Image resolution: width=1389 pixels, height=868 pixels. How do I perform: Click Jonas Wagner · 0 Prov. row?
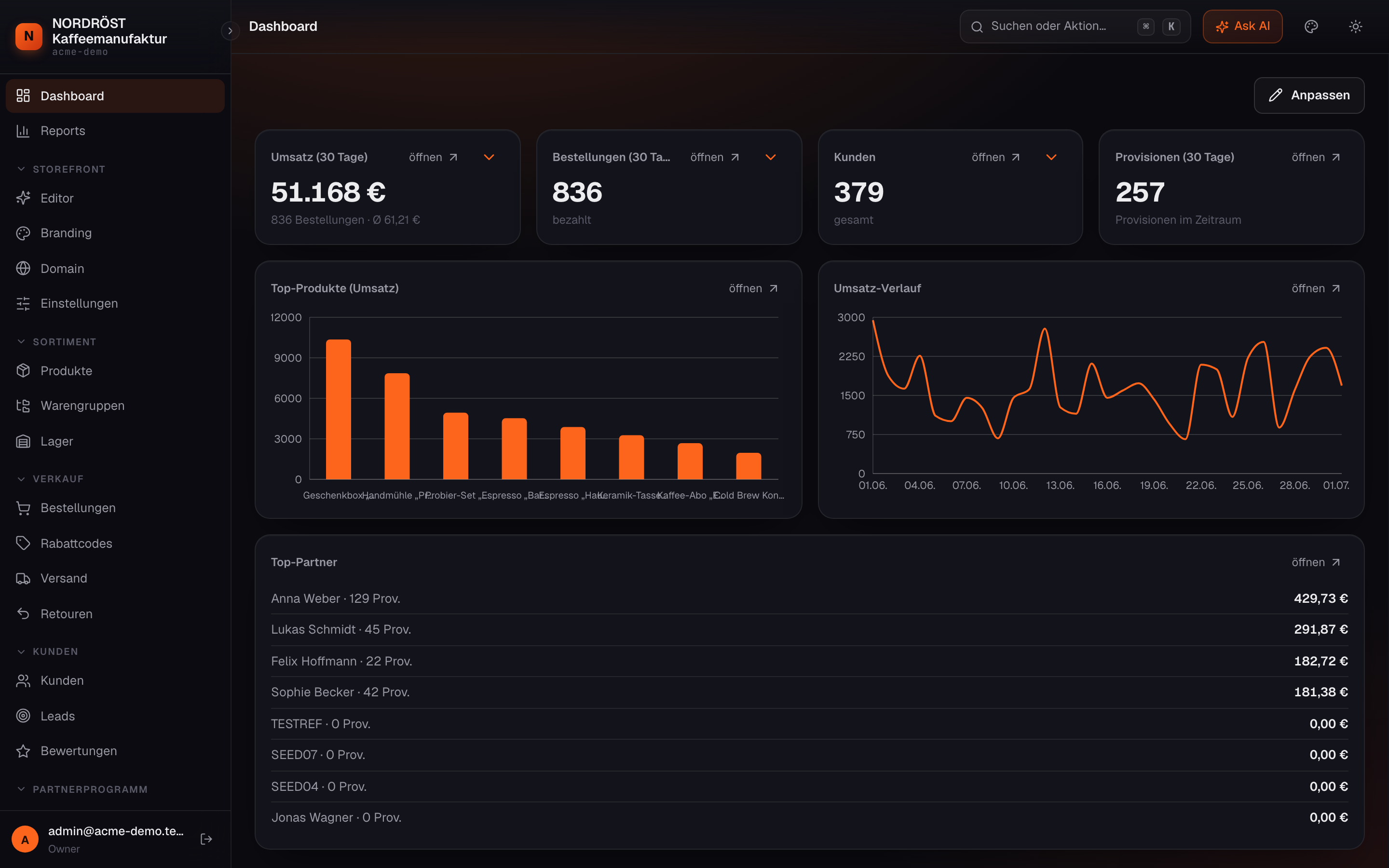pos(809,817)
